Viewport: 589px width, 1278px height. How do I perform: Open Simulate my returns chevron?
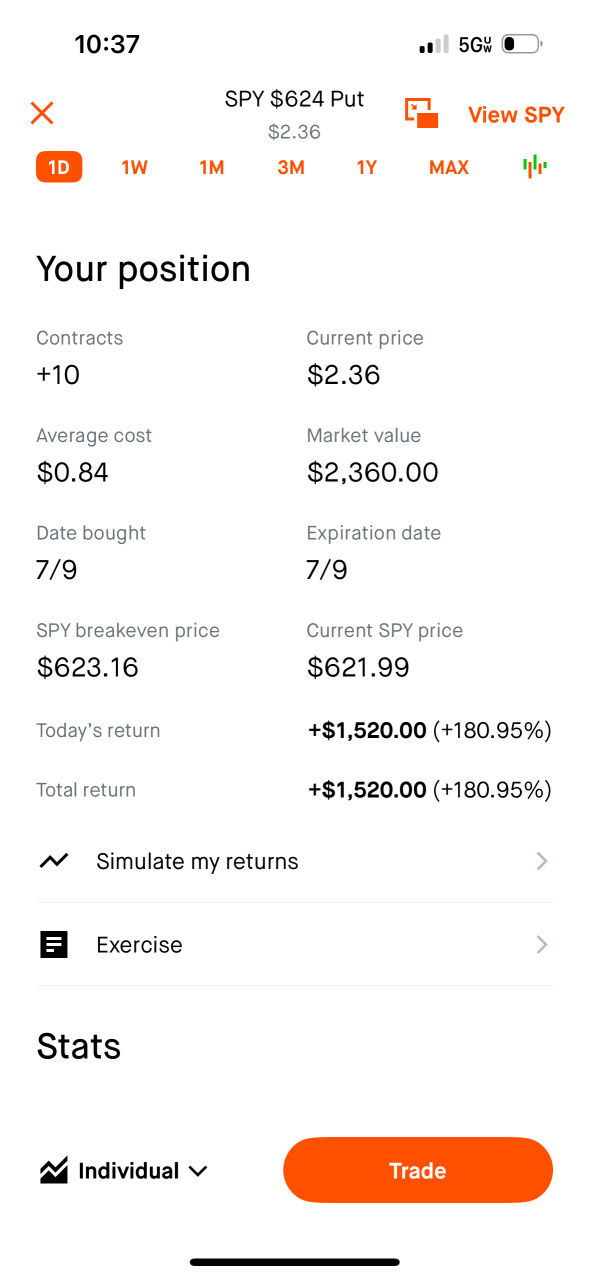point(541,861)
